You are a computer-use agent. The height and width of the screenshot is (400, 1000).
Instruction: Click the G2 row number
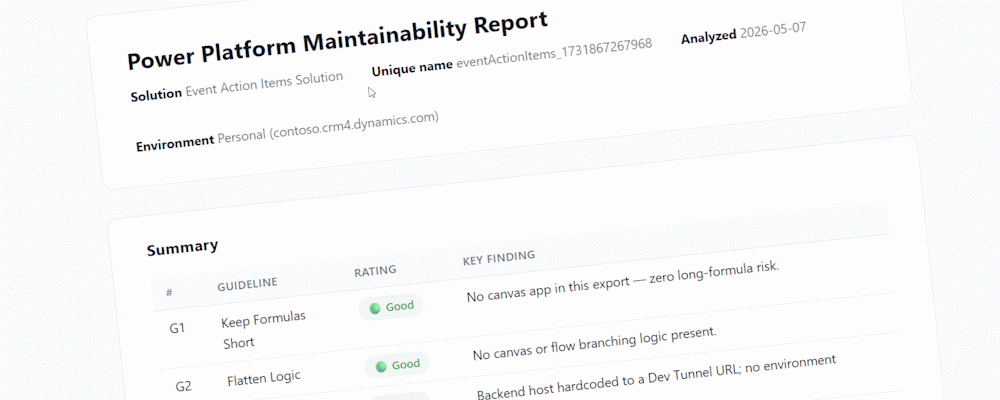(x=184, y=386)
